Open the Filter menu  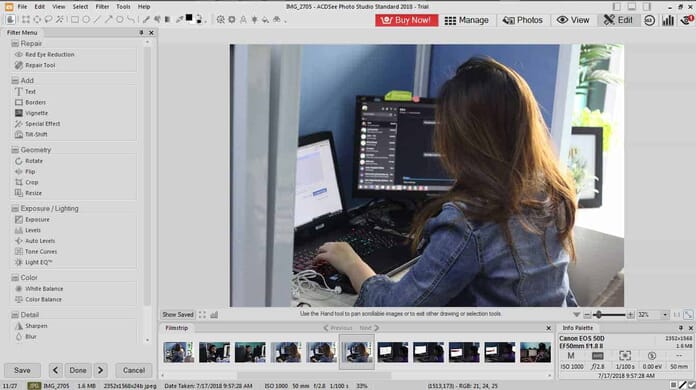coord(102,7)
